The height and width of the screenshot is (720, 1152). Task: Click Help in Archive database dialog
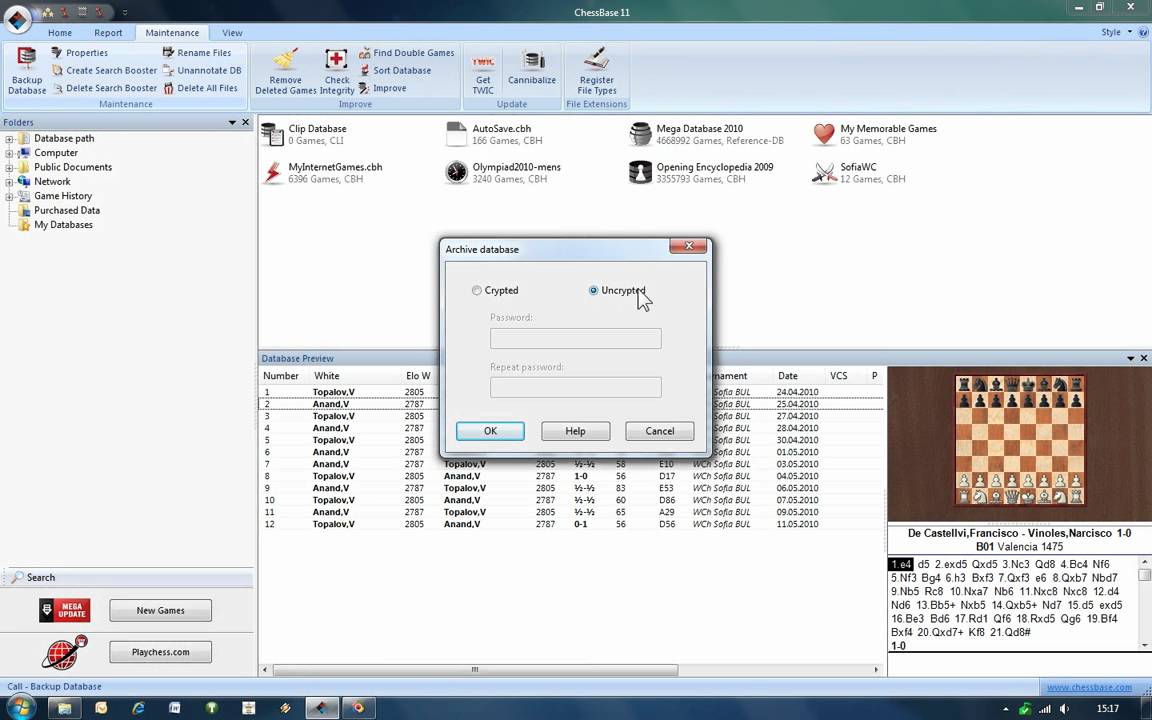pos(575,431)
